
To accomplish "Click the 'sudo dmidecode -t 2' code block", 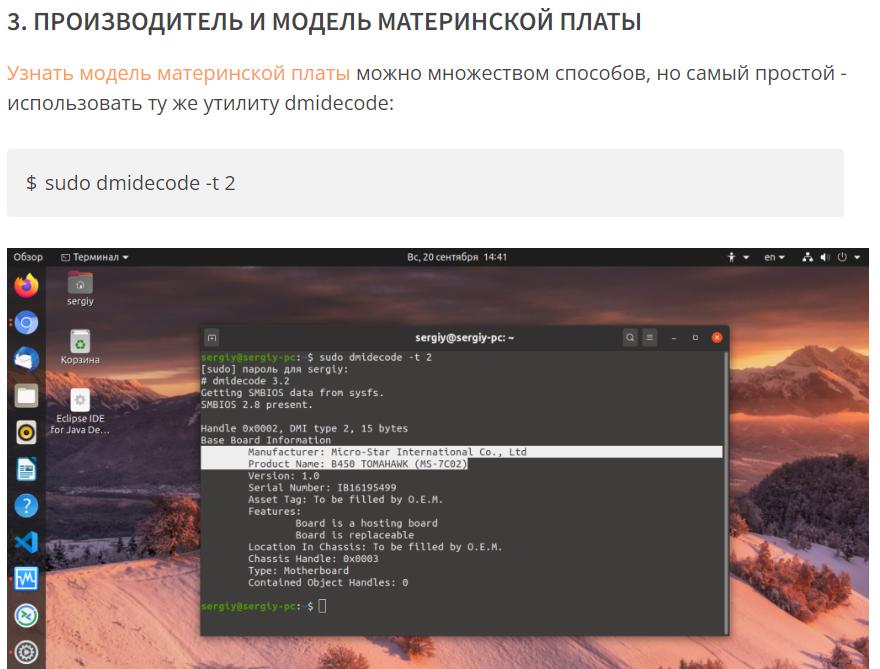I will pyautogui.click(x=425, y=183).
